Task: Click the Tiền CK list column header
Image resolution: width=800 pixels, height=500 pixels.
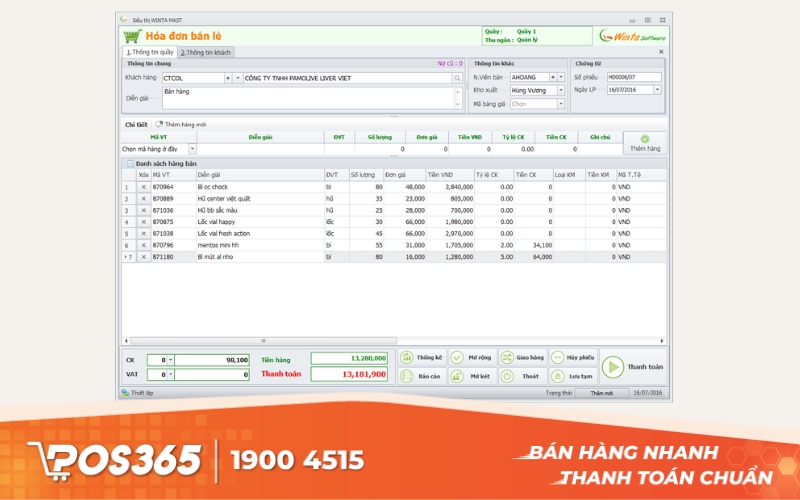Action: (534, 174)
